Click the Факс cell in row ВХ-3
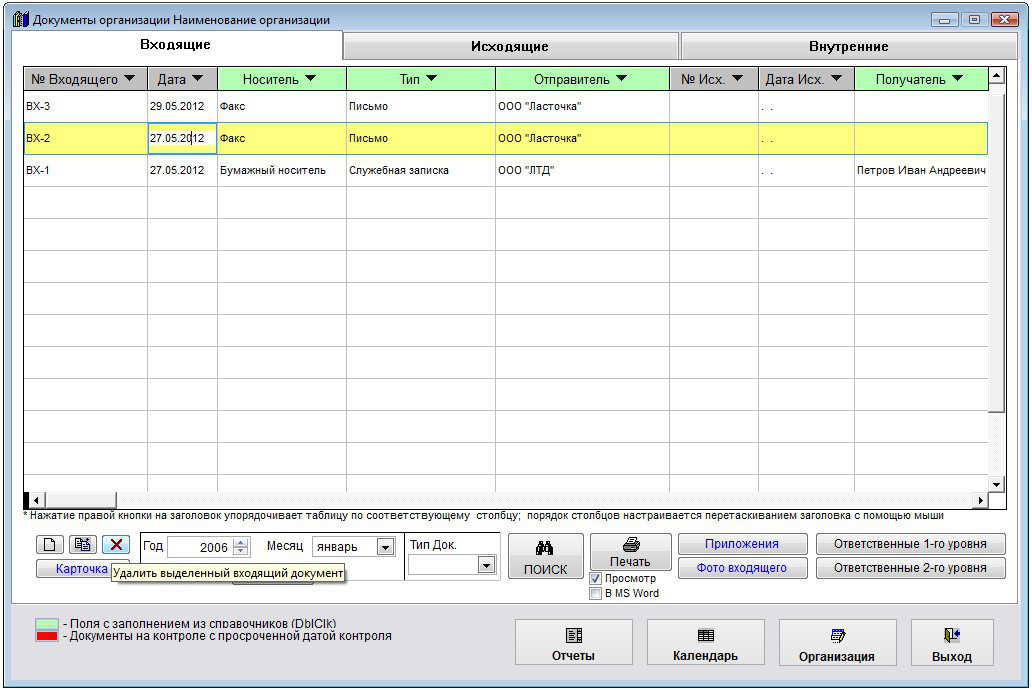The image size is (1032, 690). point(282,106)
